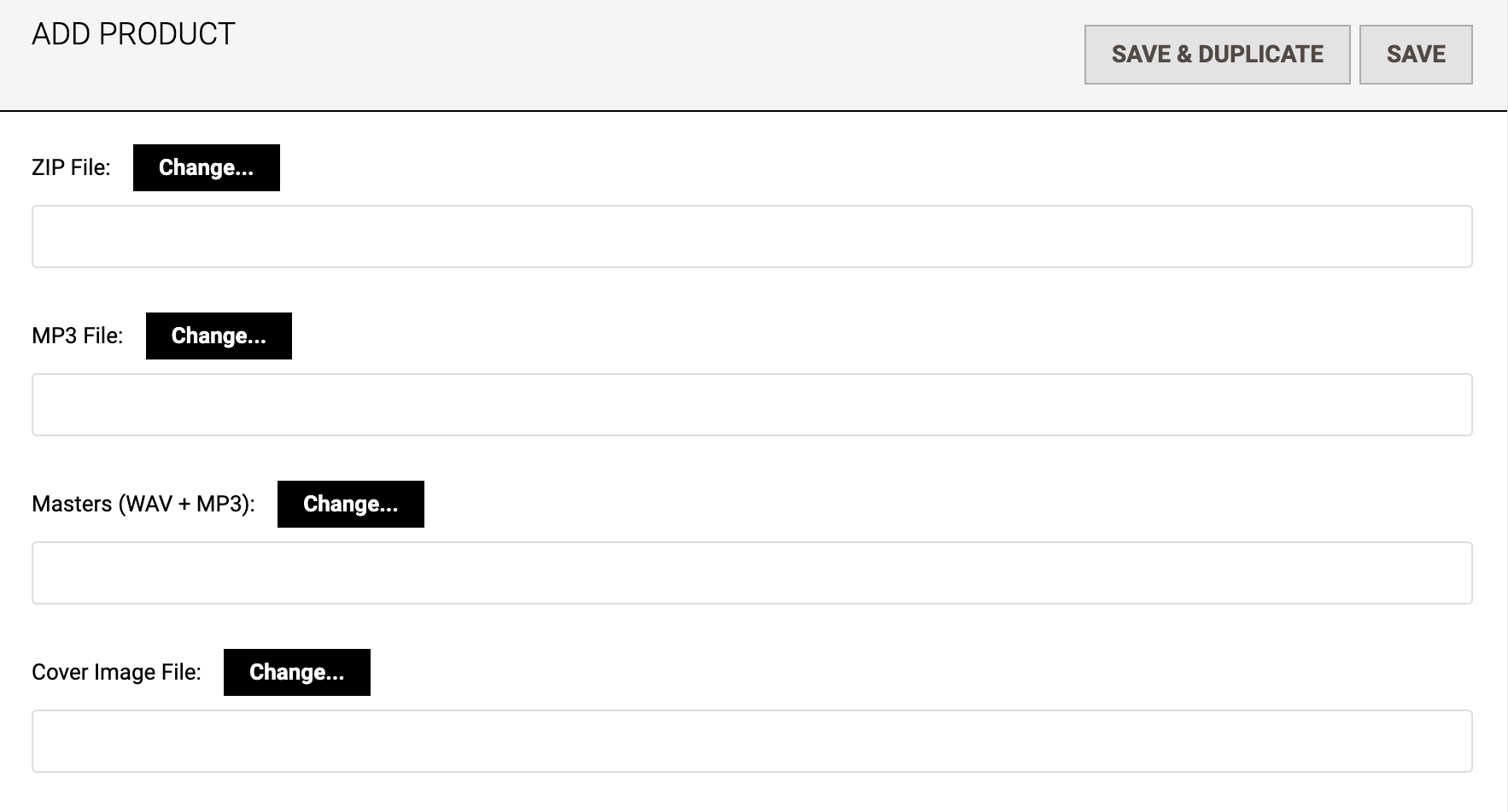Click the "Cover Image File:" label

point(116,672)
